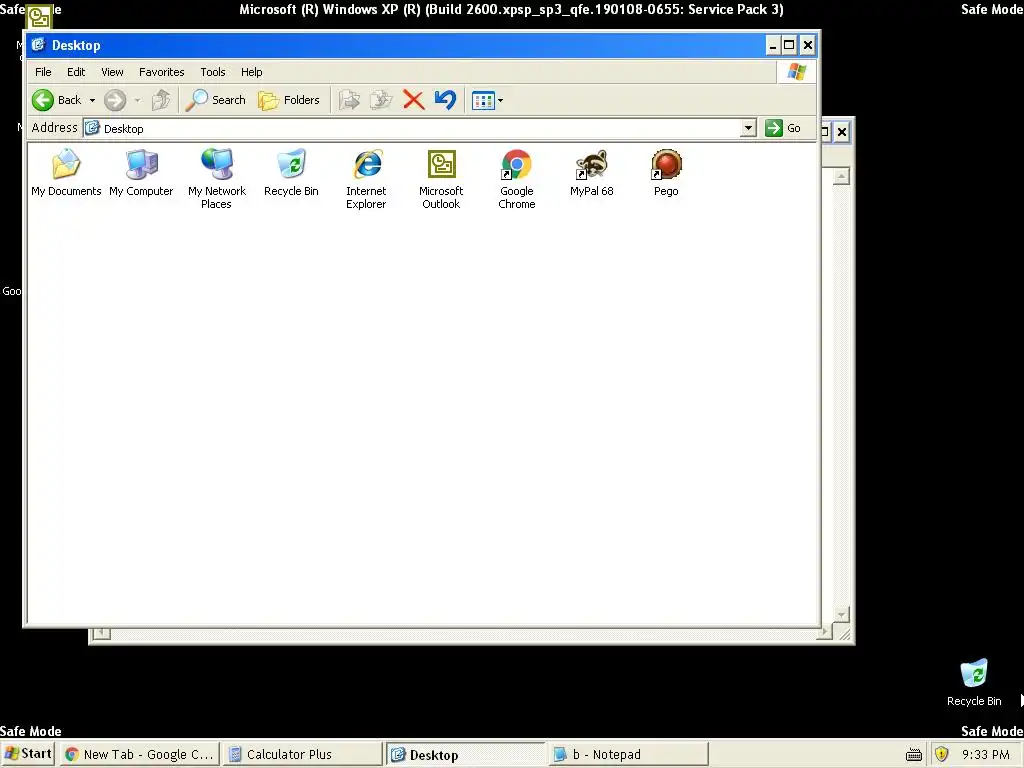Click the red Delete toolbar icon
The width and height of the screenshot is (1024, 768).
(413, 100)
